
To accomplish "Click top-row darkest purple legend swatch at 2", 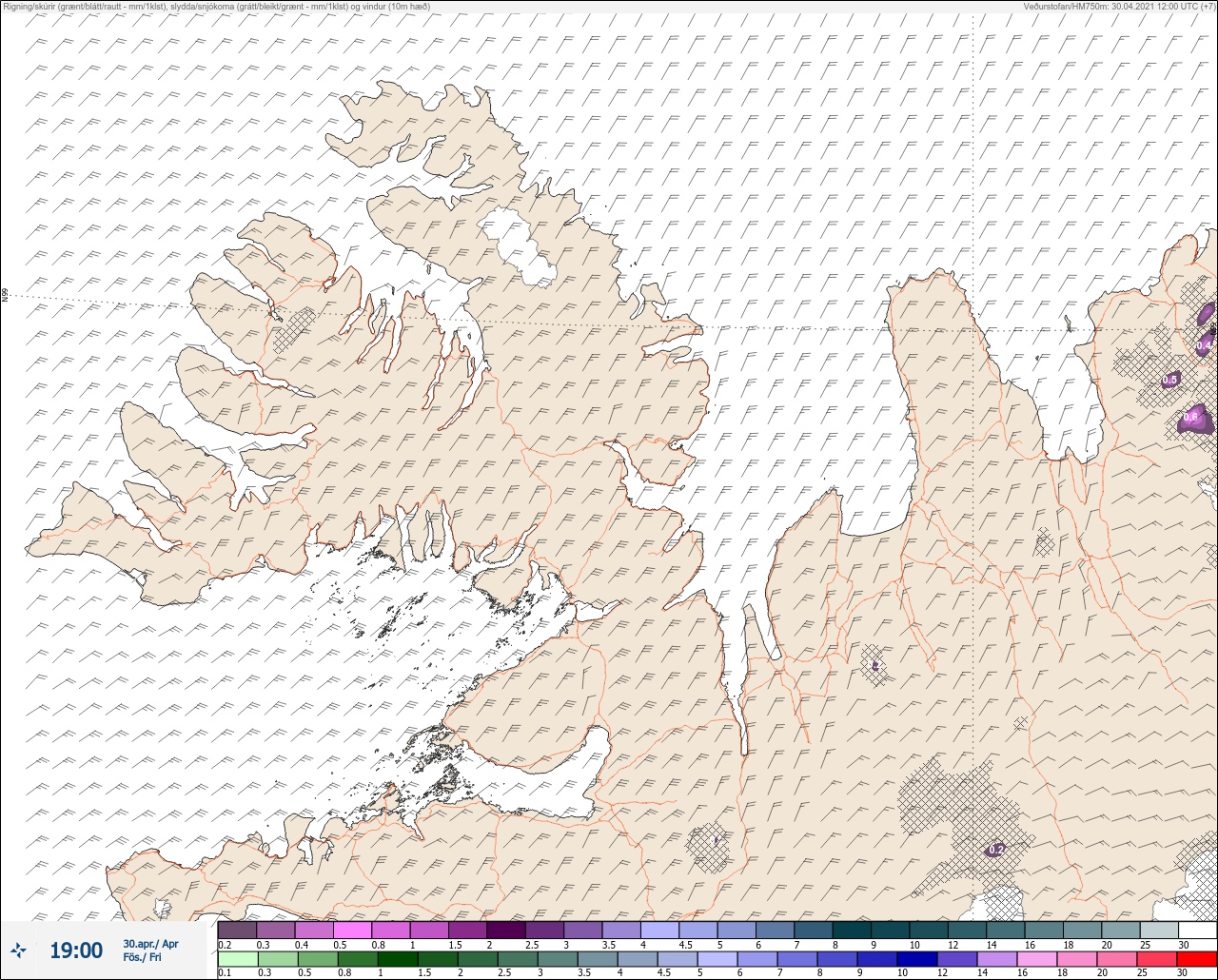I will [x=506, y=930].
